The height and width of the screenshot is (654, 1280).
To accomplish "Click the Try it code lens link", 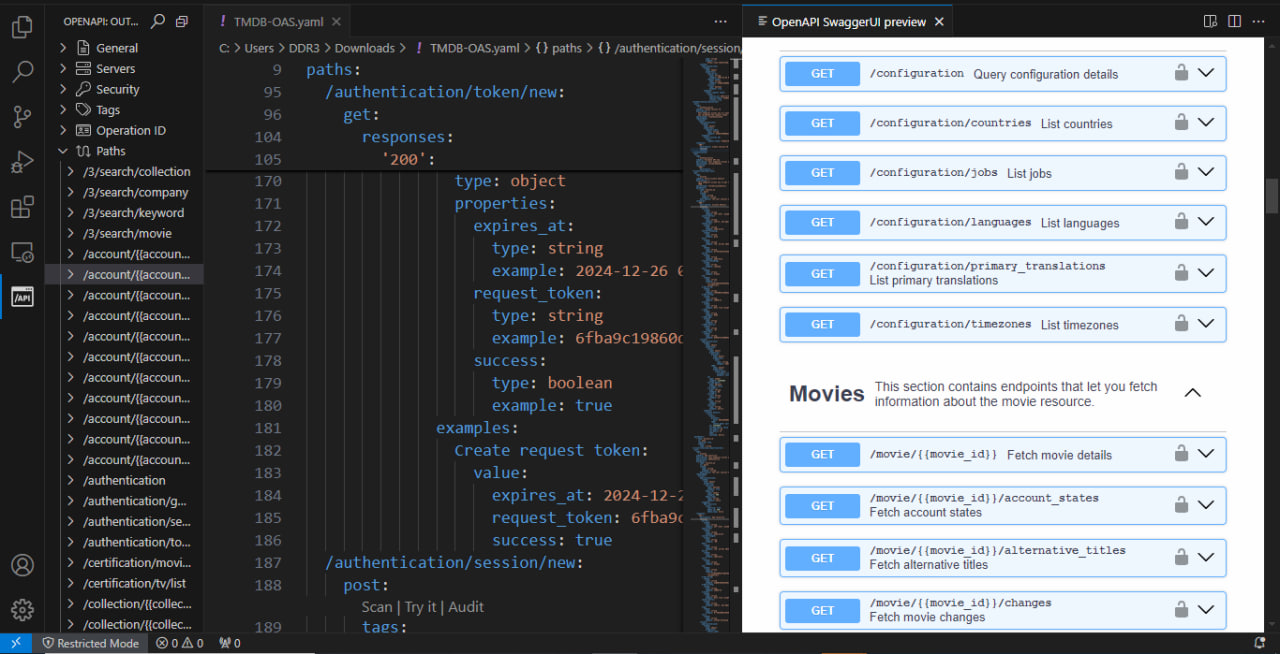I will coord(420,606).
